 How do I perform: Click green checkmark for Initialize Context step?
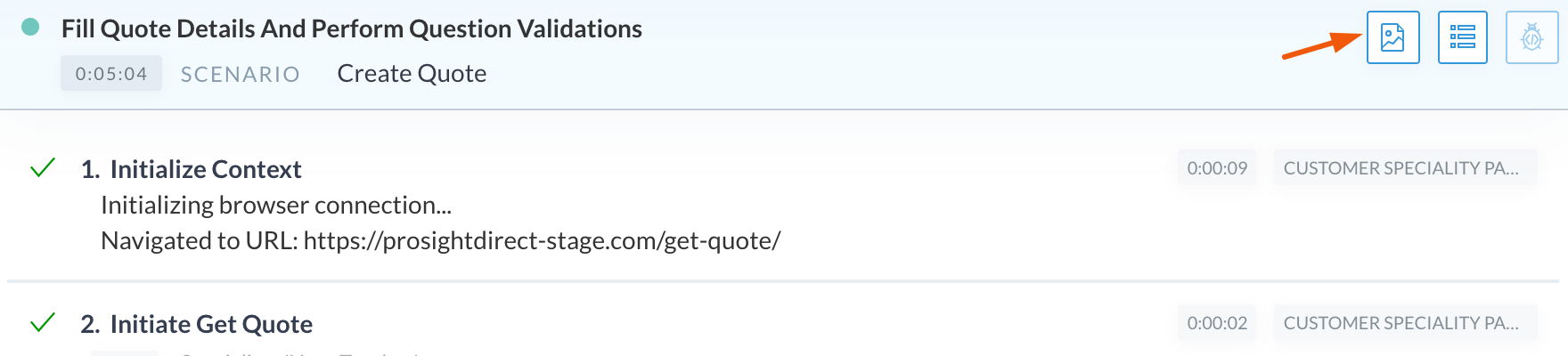[43, 167]
